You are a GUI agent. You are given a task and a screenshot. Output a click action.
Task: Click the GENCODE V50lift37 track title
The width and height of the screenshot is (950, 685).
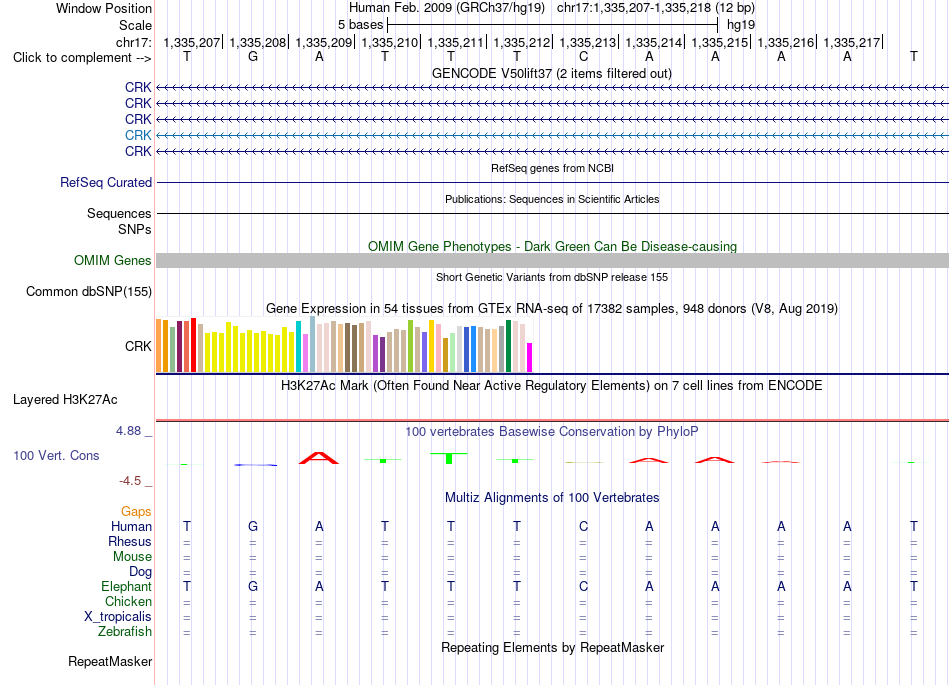[552, 73]
